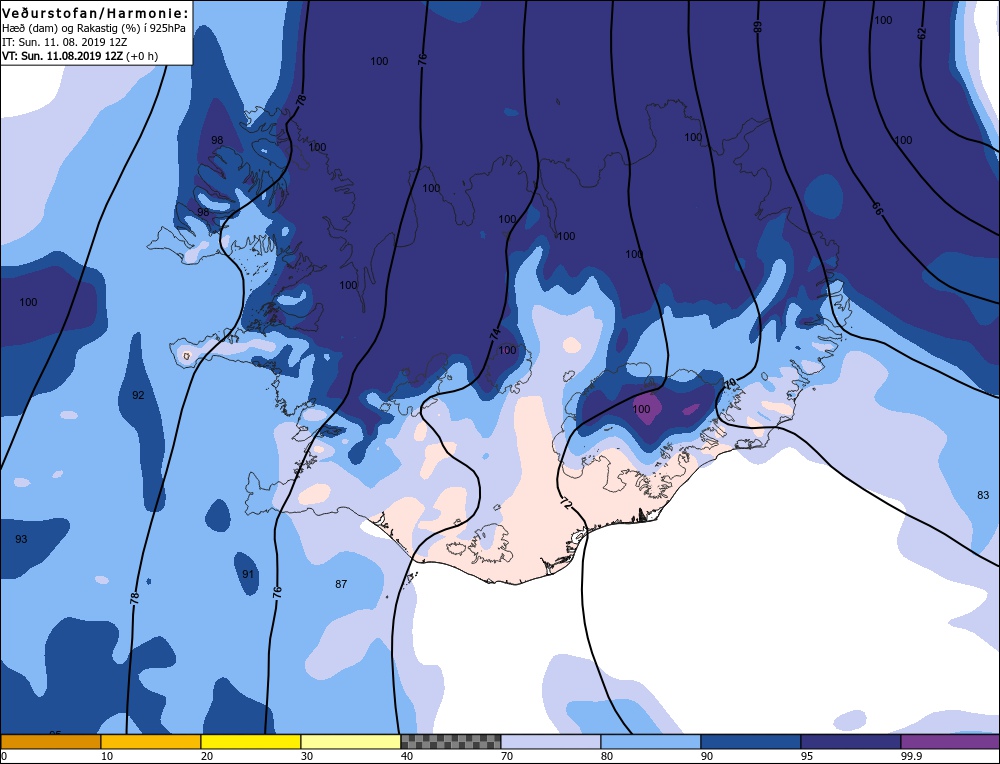Screen dimensions: 1000x764
Task: Click the pale yellow 30–40 legend swatch
Action: [x=351, y=741]
